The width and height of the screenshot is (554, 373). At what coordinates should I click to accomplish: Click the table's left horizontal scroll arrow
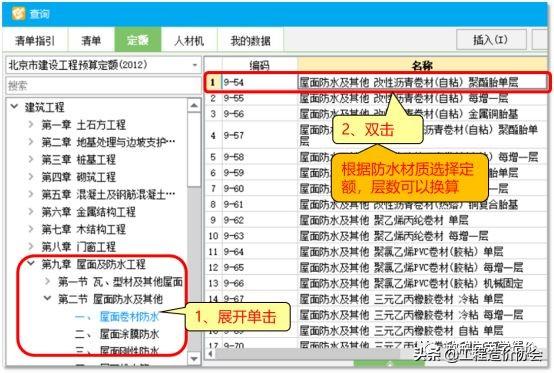tap(211, 353)
